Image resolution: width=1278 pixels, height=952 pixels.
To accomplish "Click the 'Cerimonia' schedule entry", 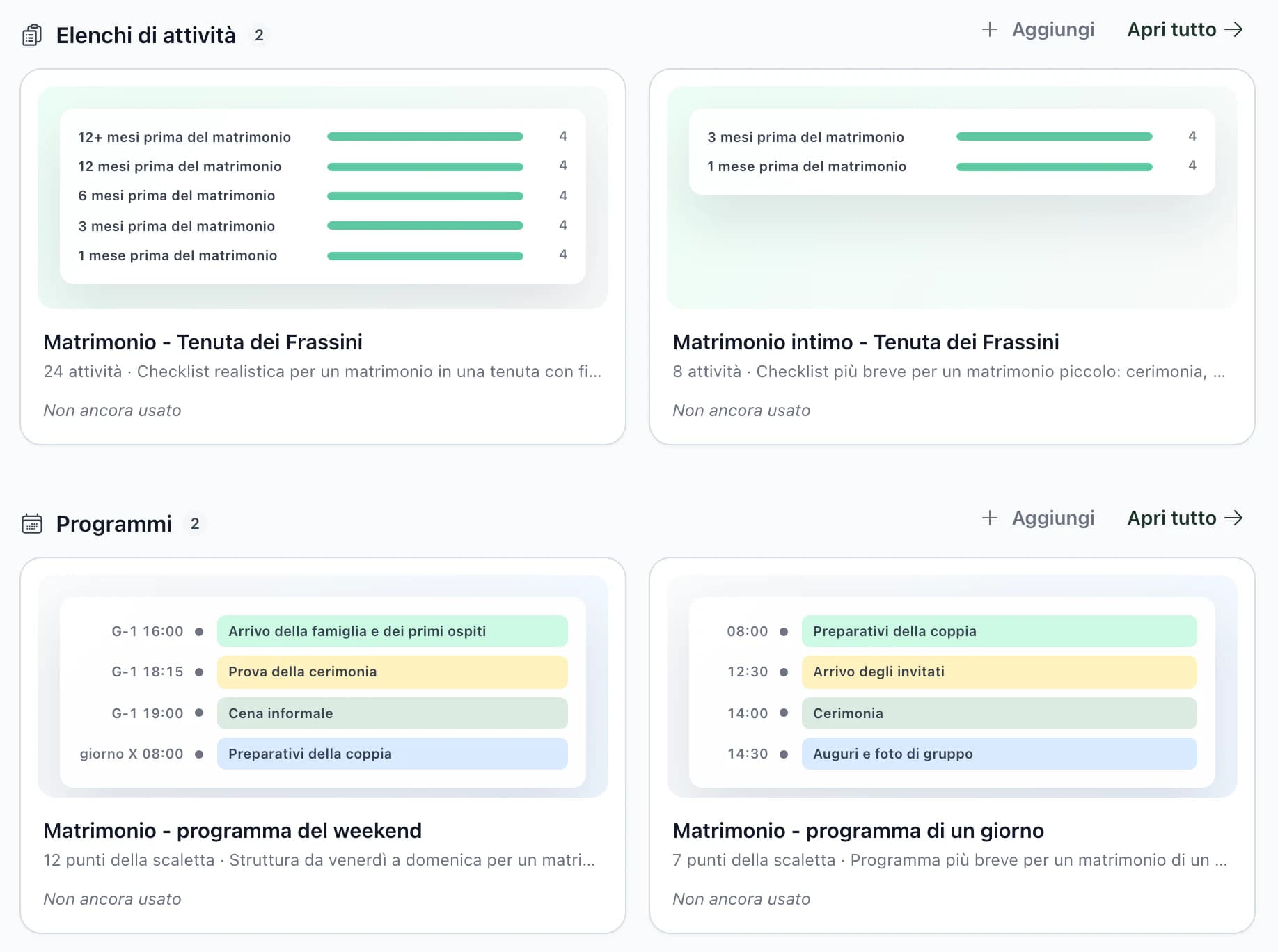I will click(1000, 713).
